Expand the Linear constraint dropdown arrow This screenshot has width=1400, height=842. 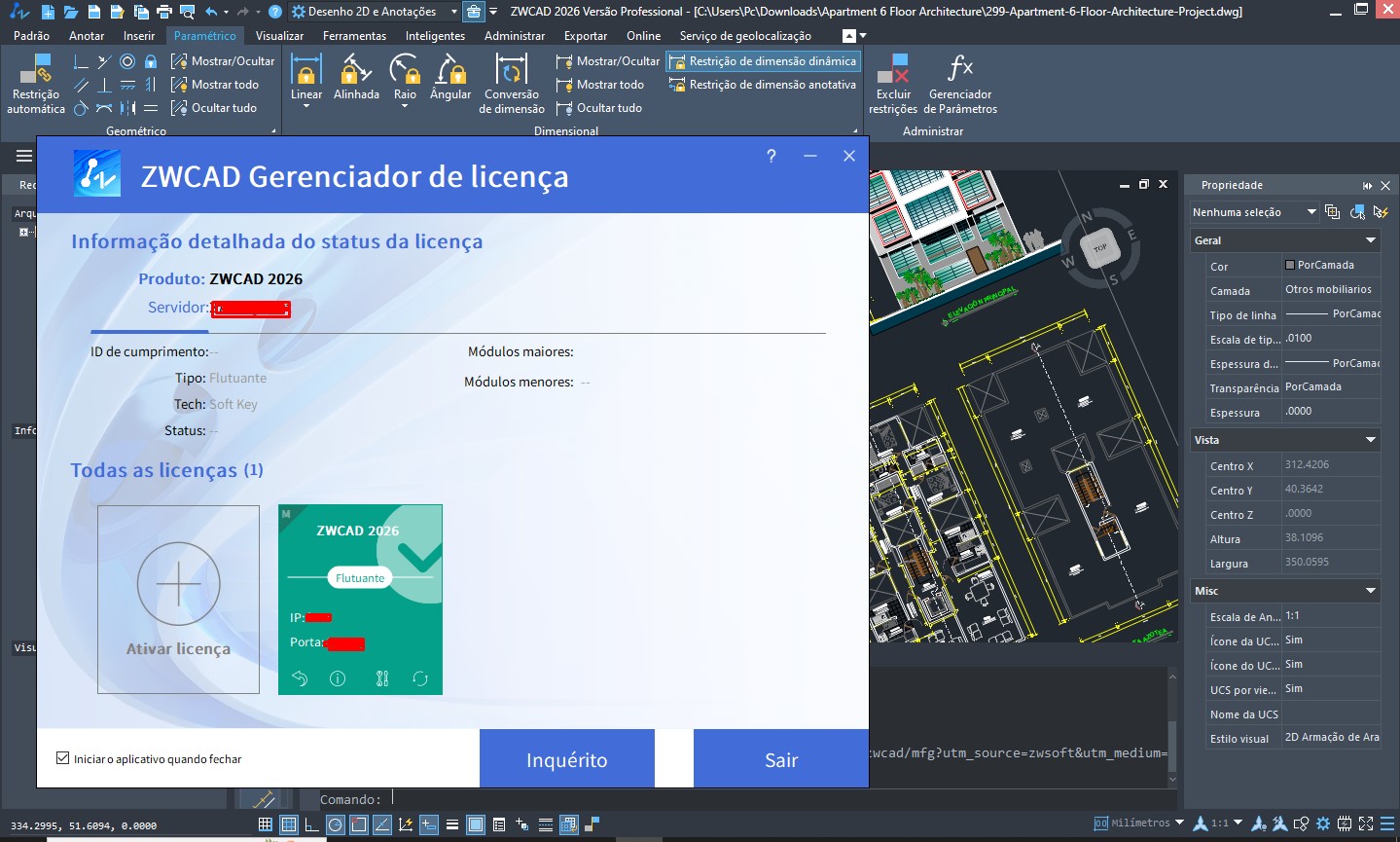[x=306, y=106]
